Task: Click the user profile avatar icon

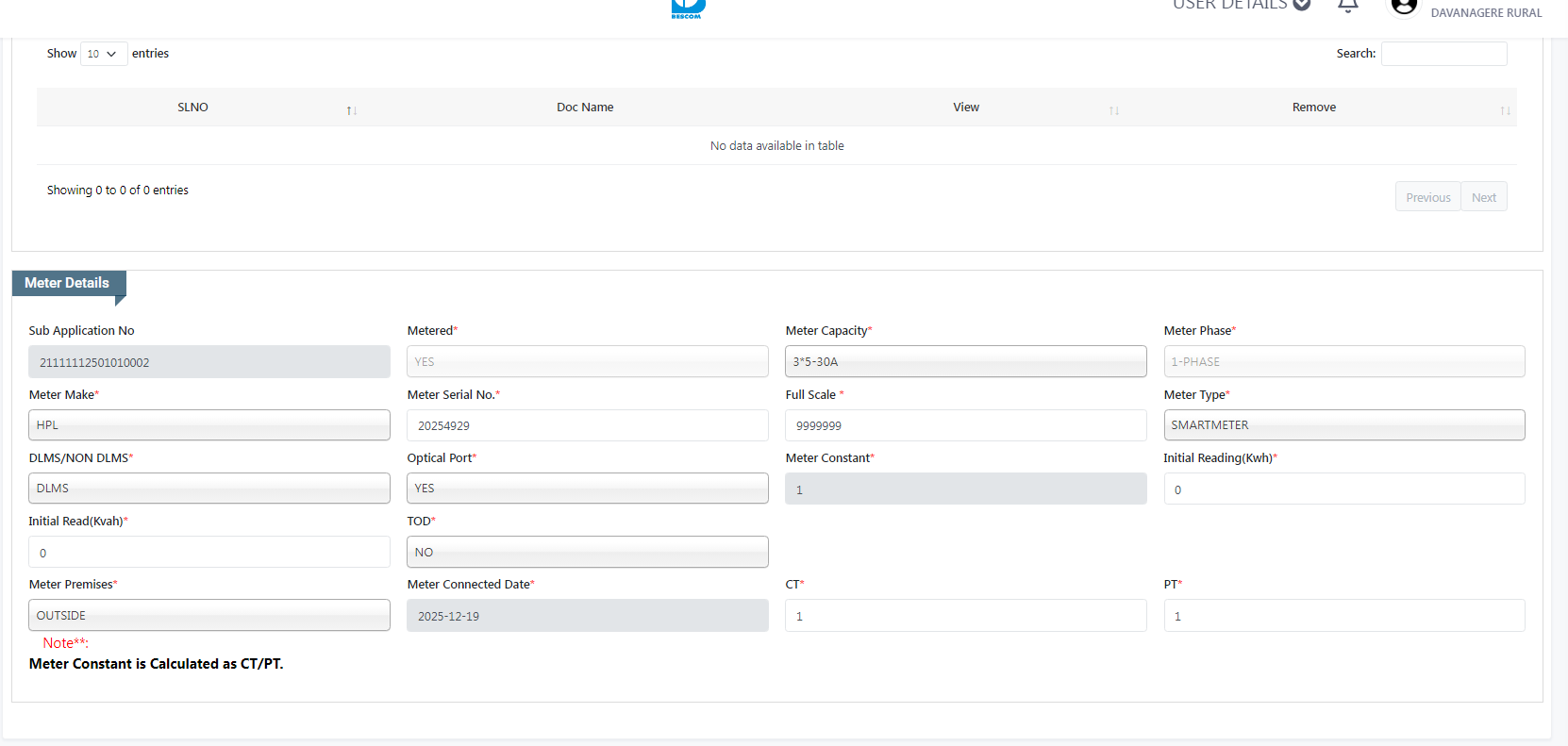Action: pos(1404,7)
